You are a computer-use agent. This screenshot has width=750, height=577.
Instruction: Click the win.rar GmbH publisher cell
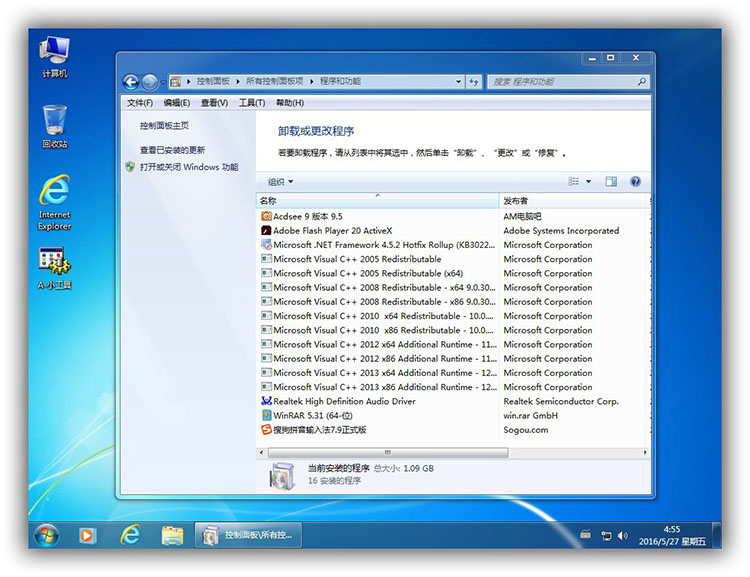pos(530,415)
